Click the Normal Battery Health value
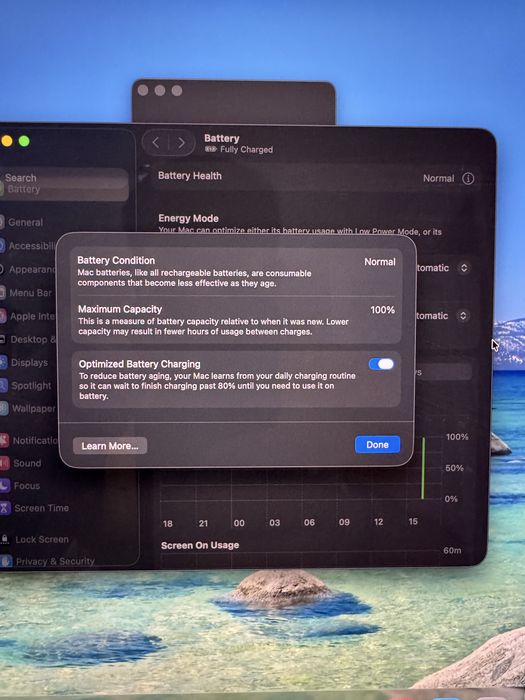525x700 pixels. tap(438, 178)
